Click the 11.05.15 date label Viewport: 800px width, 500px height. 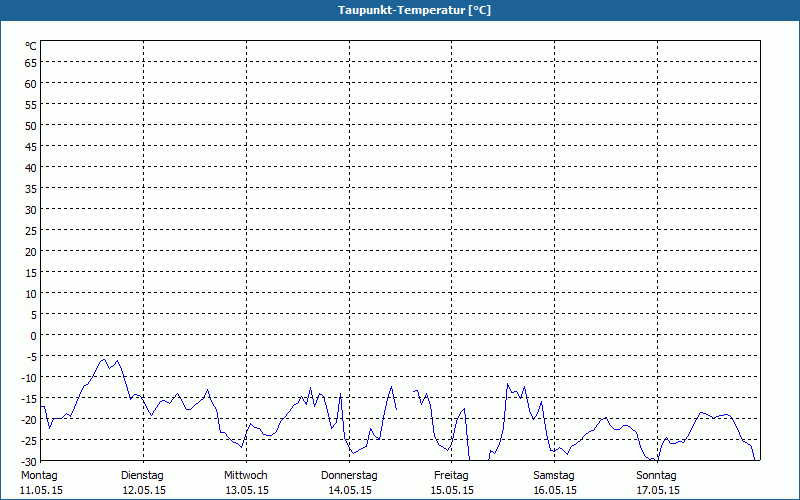coord(41,490)
